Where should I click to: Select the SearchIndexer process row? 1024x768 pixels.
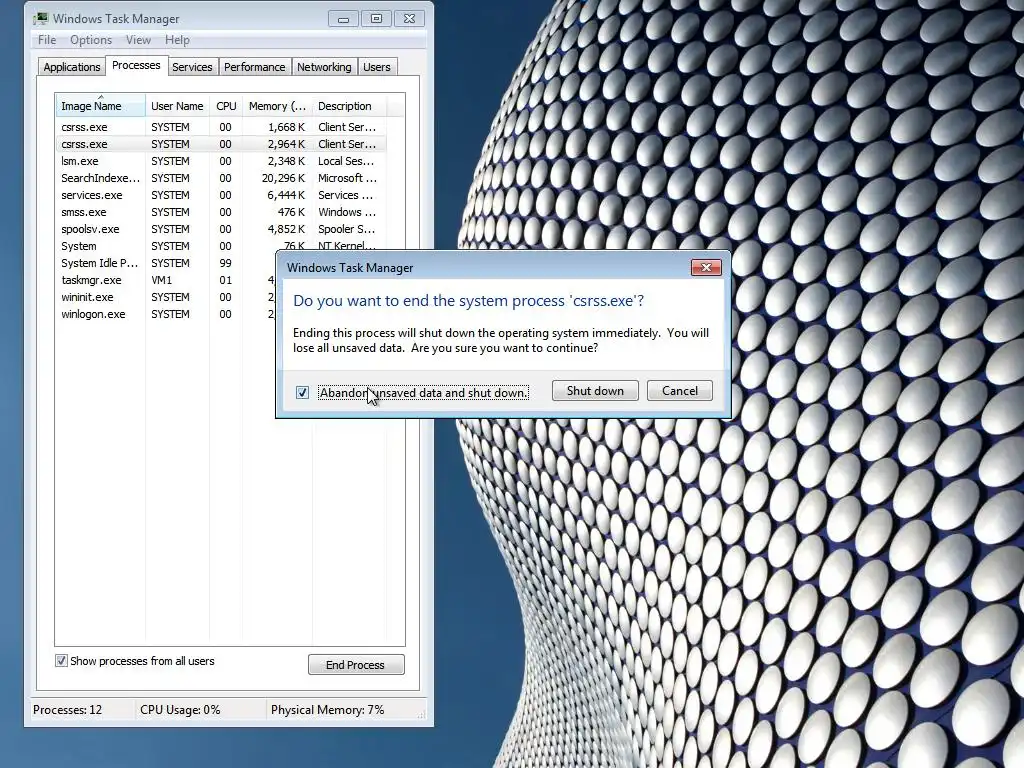pyautogui.click(x=221, y=178)
